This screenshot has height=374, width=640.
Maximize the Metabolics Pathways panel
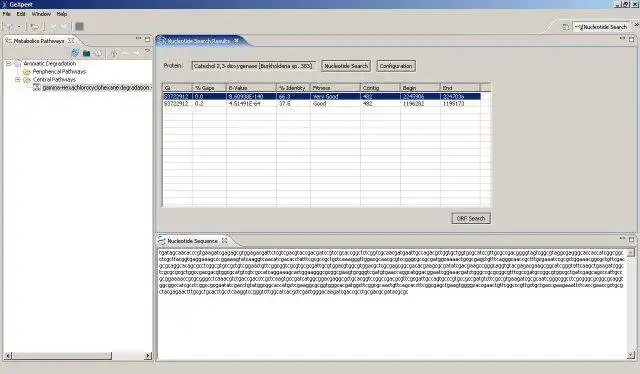(x=147, y=39)
